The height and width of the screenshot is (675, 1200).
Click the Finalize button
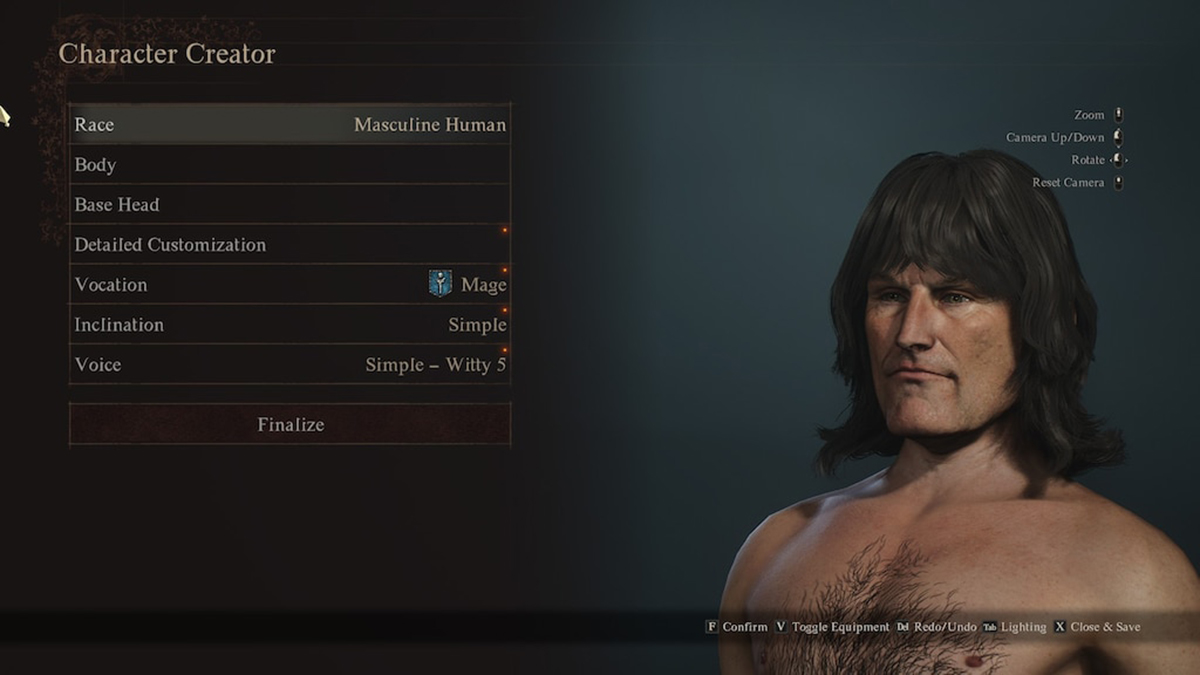(x=290, y=424)
